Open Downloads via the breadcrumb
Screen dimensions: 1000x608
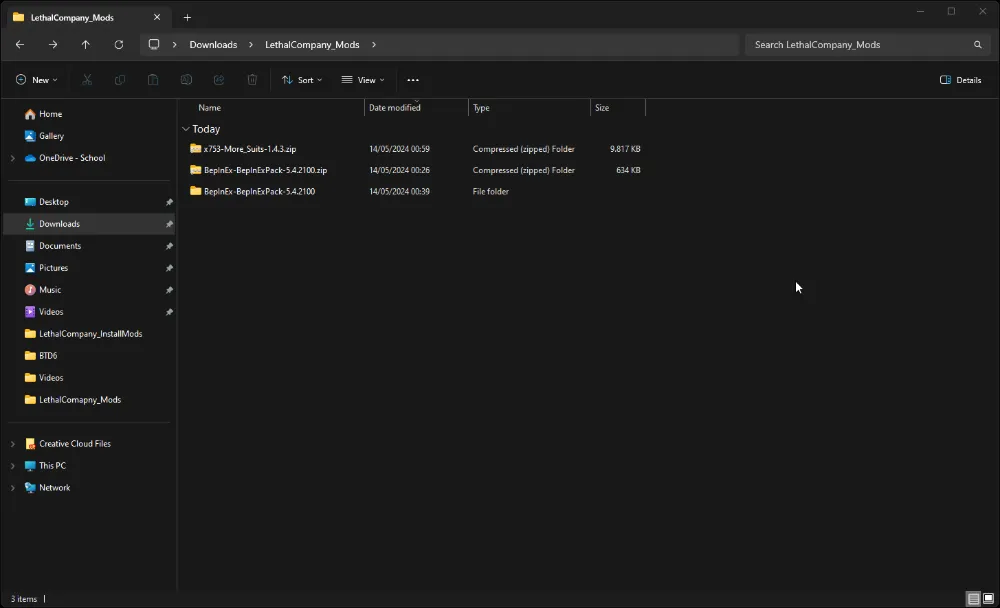point(213,44)
